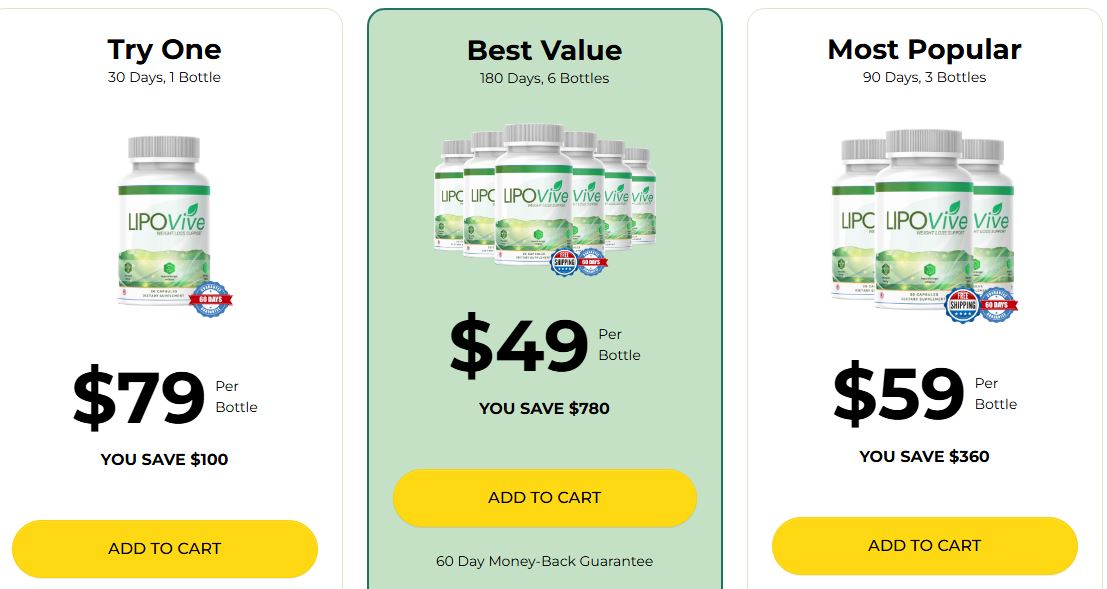Screen dimensions: 1107x589
Task: Click Add to Cart under Most Popular
Action: point(924,545)
